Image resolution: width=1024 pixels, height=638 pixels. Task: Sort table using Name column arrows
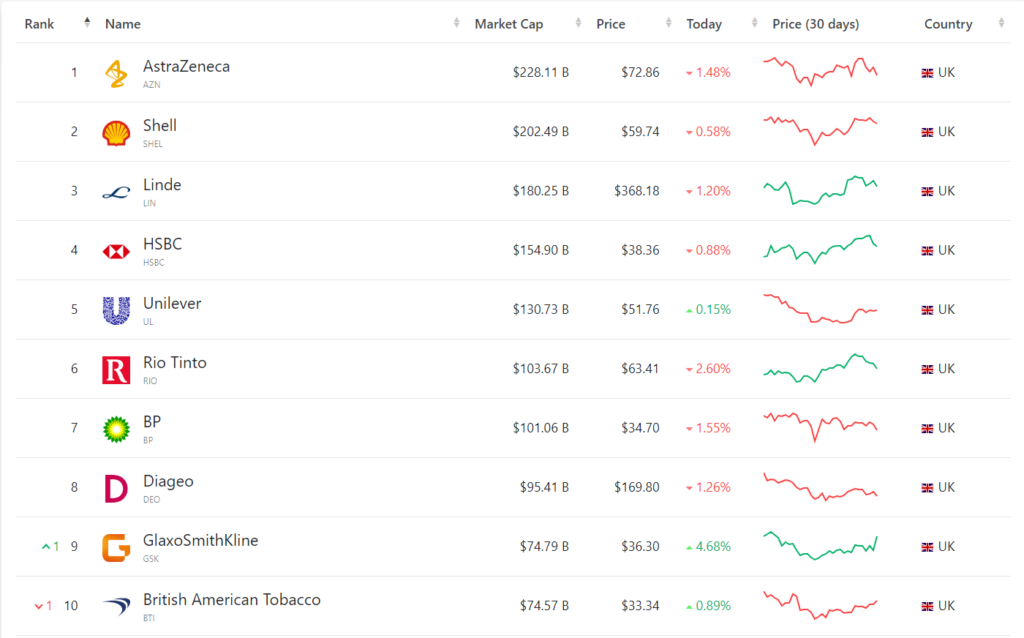click(x=456, y=23)
